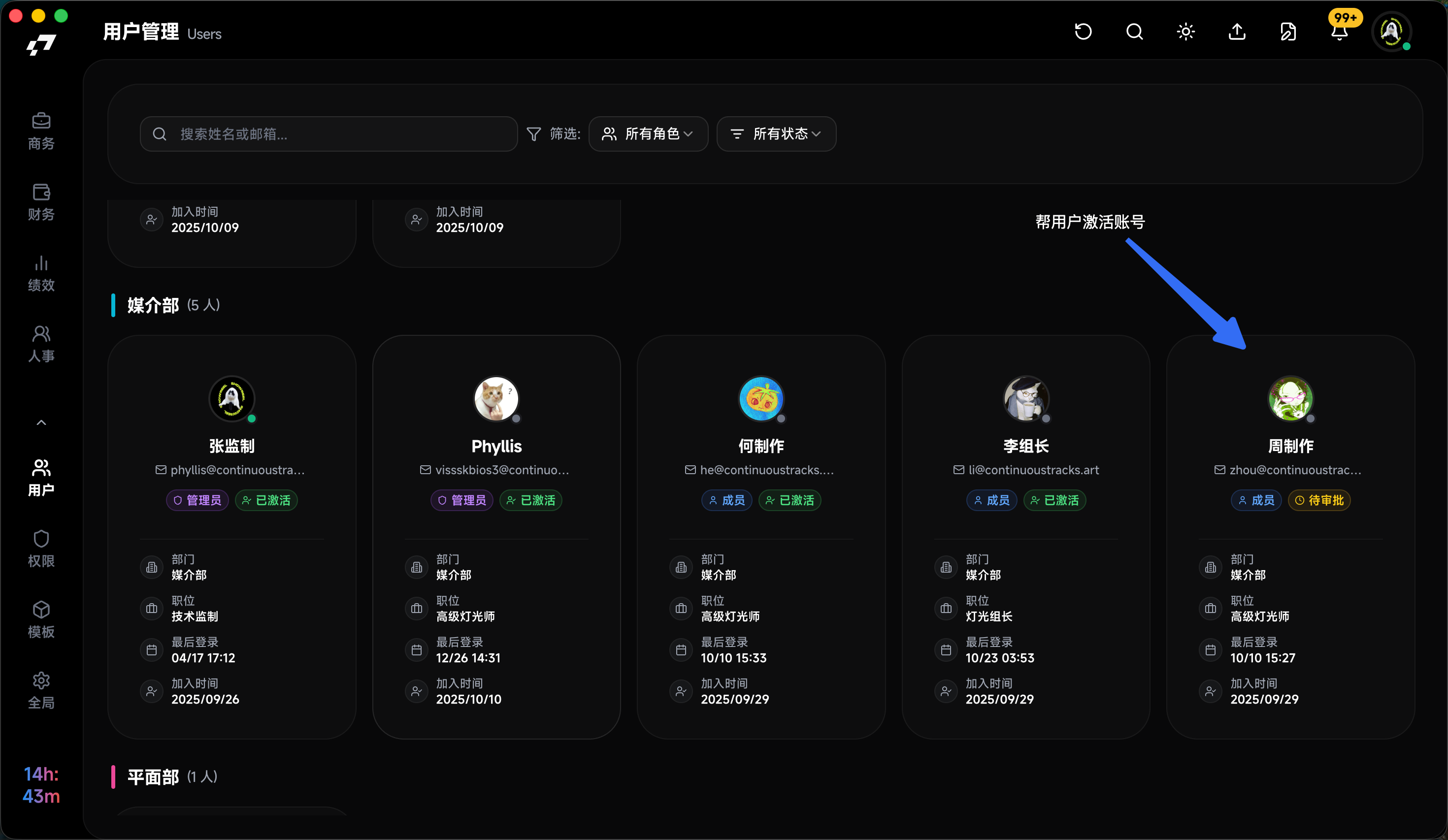Click Phyllis's vissskbios3@ email
This screenshot has width=1448, height=840.
[x=502, y=470]
